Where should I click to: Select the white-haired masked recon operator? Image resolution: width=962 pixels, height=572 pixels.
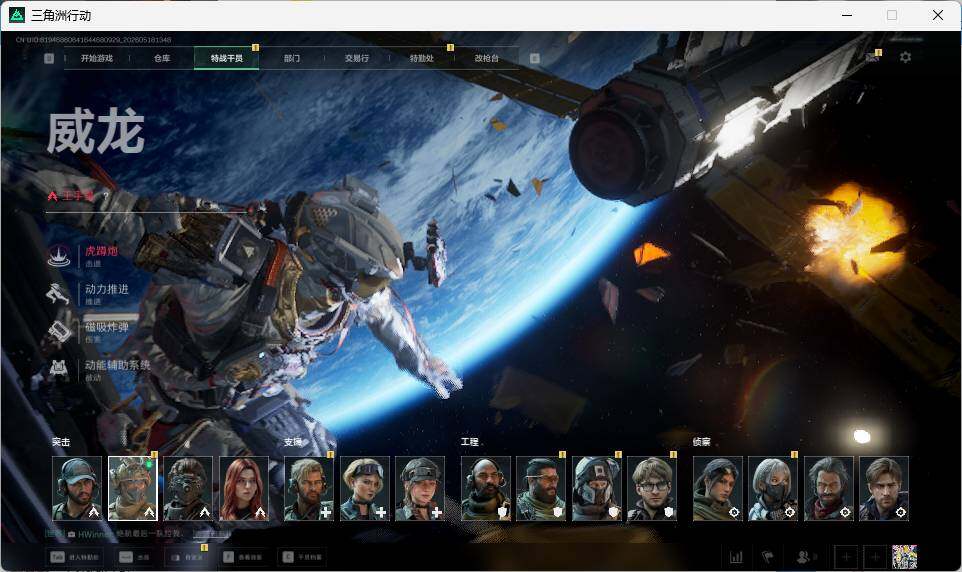pyautogui.click(x=773, y=489)
